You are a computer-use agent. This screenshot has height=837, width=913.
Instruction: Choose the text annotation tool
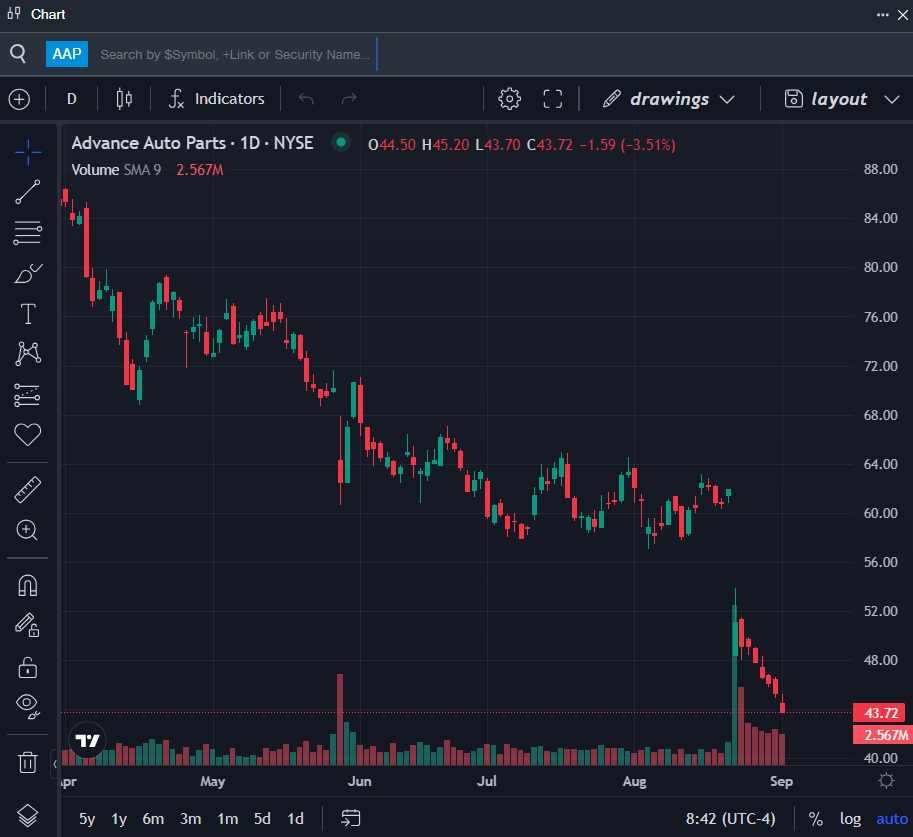pos(28,314)
